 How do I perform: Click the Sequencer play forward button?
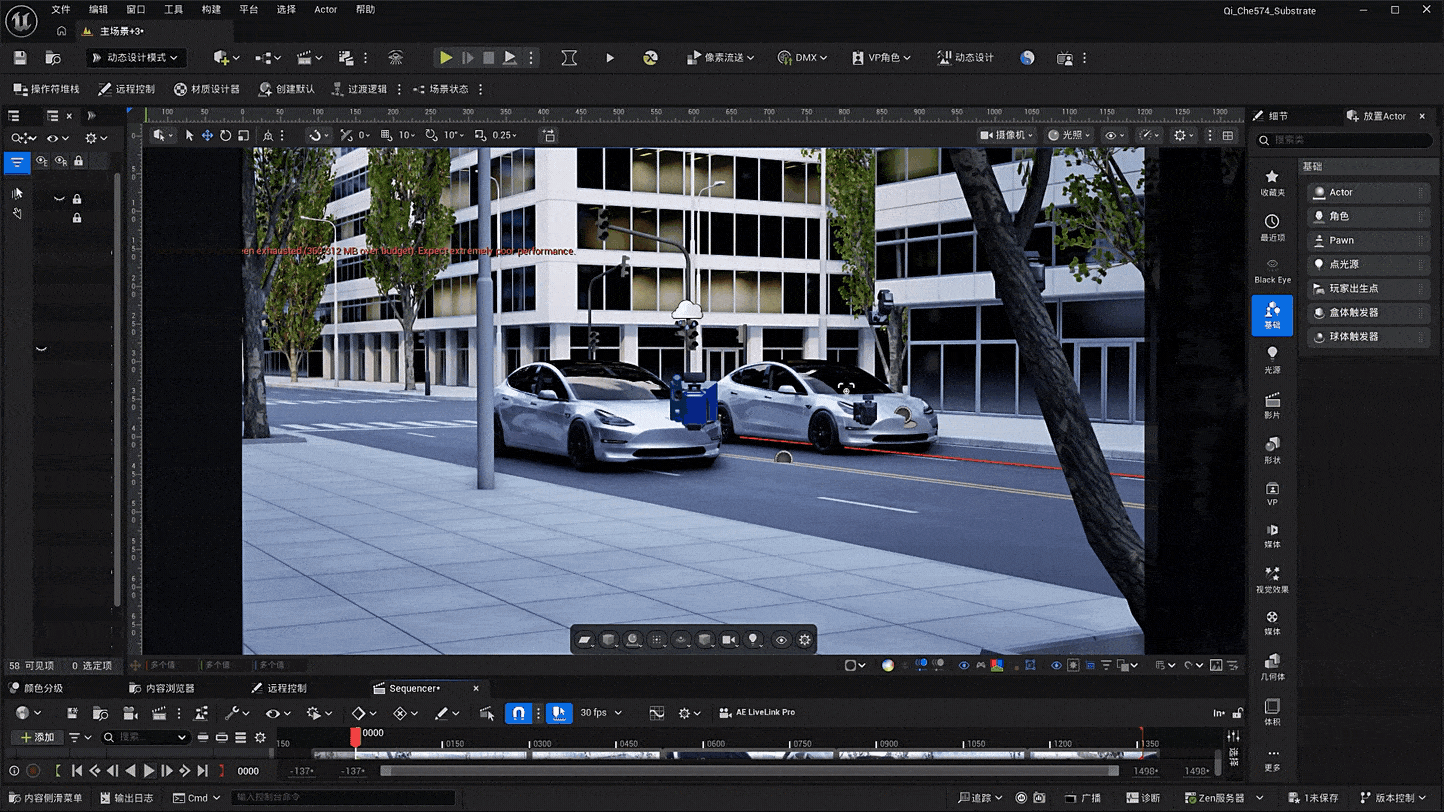149,771
